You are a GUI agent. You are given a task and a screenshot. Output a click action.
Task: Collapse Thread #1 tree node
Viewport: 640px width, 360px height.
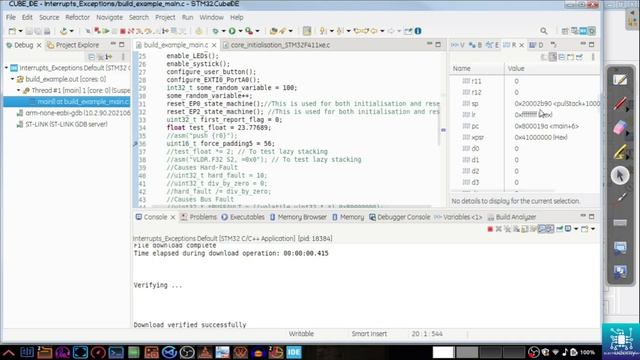19,90
